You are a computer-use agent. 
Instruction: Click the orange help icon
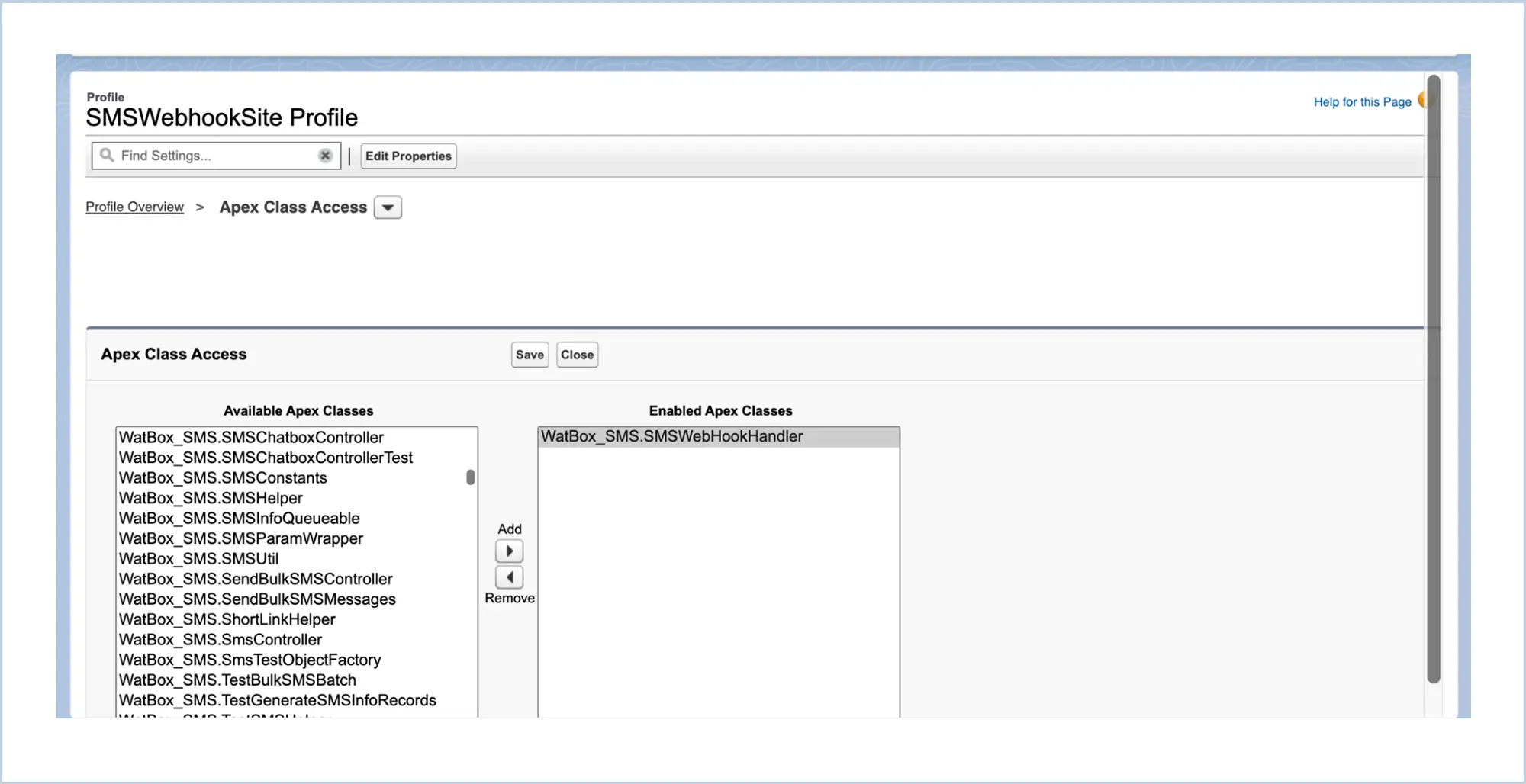pos(1421,101)
